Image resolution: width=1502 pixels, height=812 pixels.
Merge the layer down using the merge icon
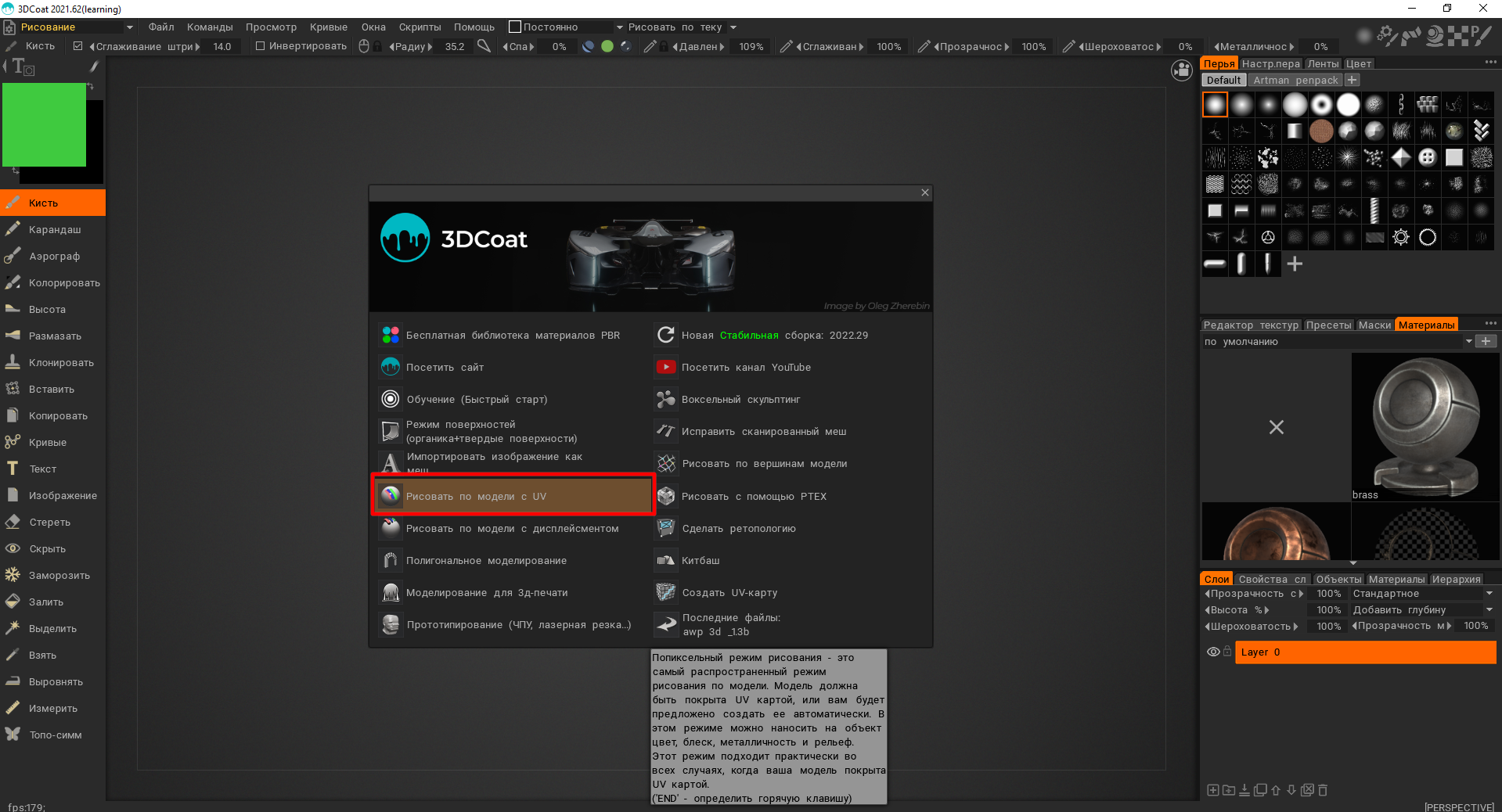point(1244,790)
